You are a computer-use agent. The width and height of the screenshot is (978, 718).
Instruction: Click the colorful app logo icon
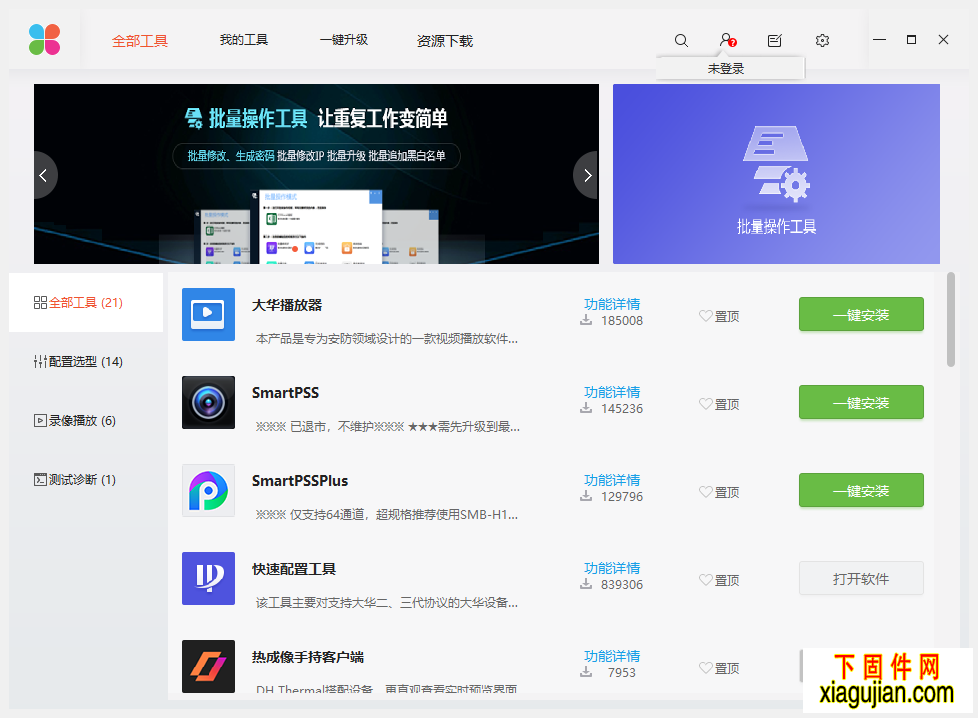pos(44,40)
